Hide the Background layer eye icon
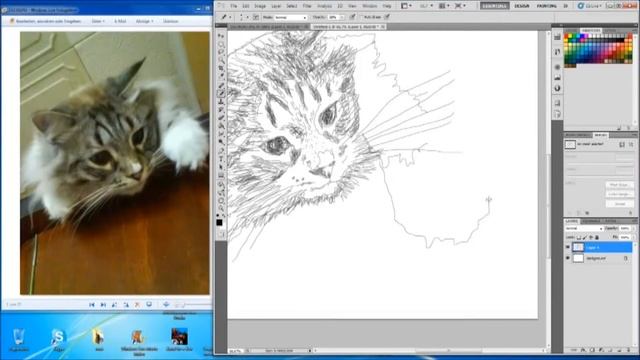 point(568,258)
